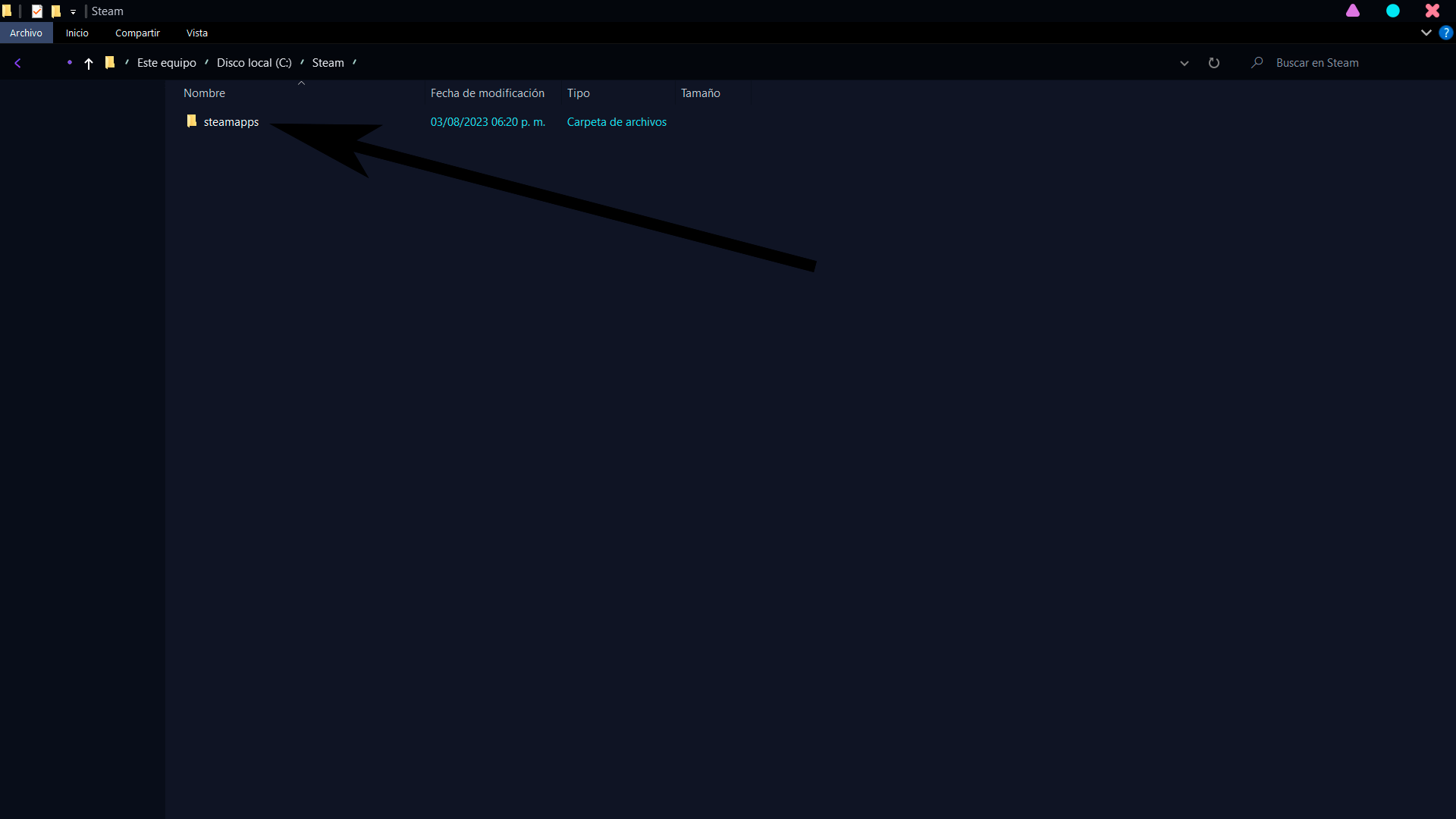Expand the address bar history dropdown
Screen dimensions: 1456x819
click(1185, 63)
